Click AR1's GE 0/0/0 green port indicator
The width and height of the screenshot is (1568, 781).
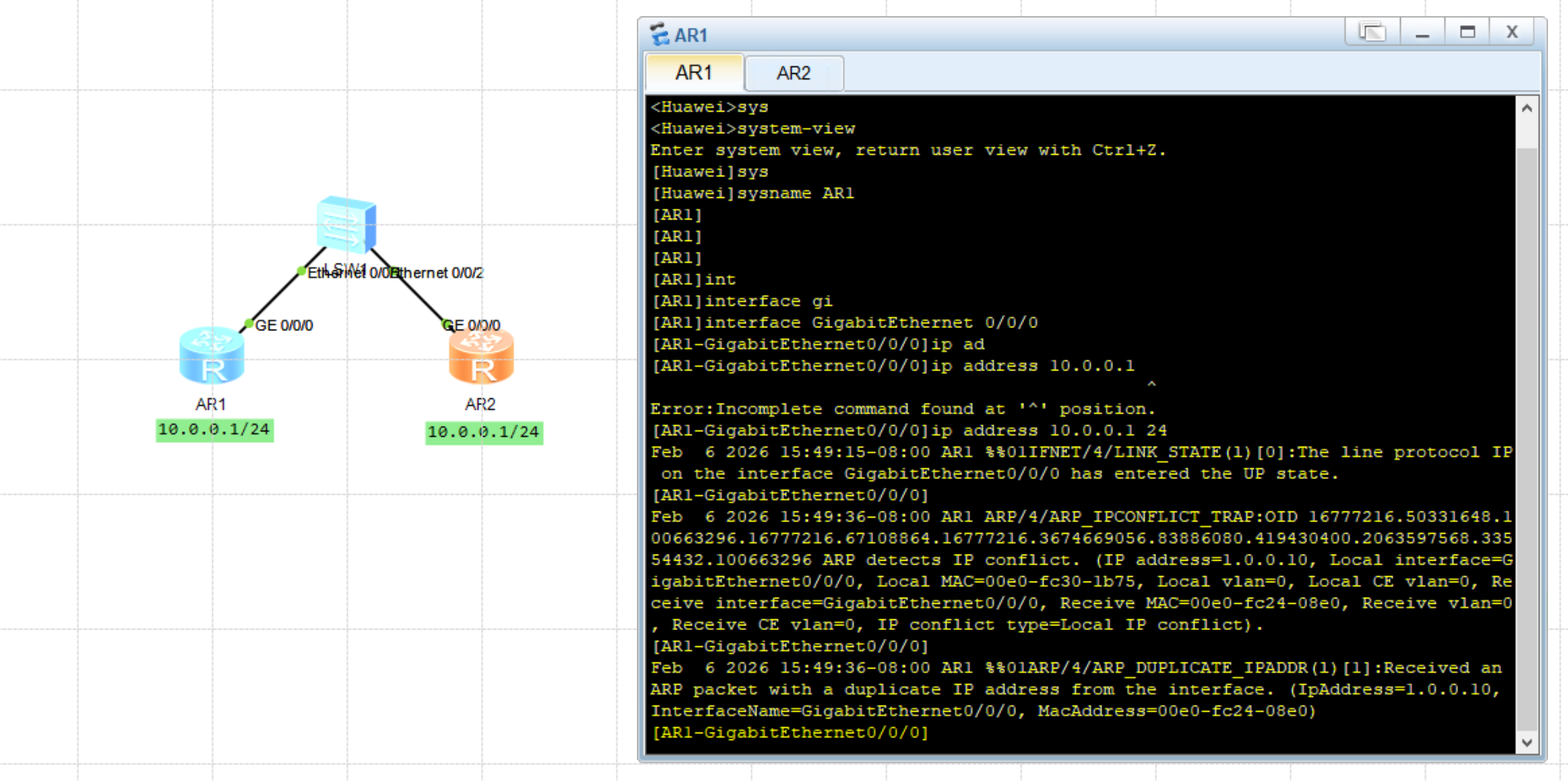[x=249, y=323]
